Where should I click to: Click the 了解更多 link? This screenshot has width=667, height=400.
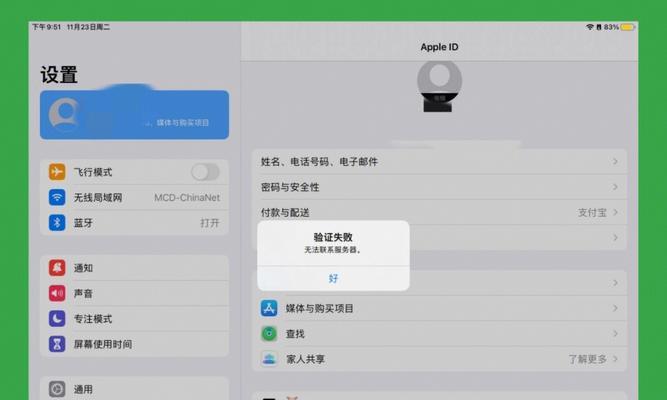587,359
